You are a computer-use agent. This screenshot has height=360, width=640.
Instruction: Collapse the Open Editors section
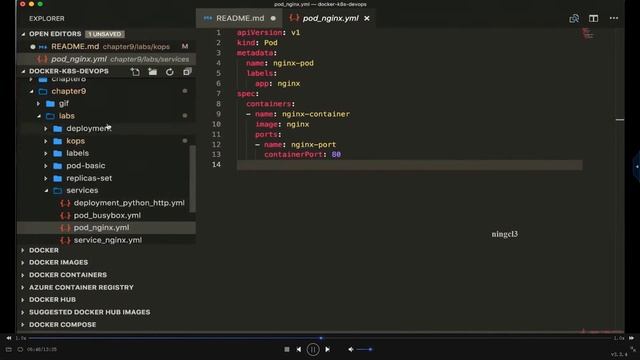[x=23, y=34]
